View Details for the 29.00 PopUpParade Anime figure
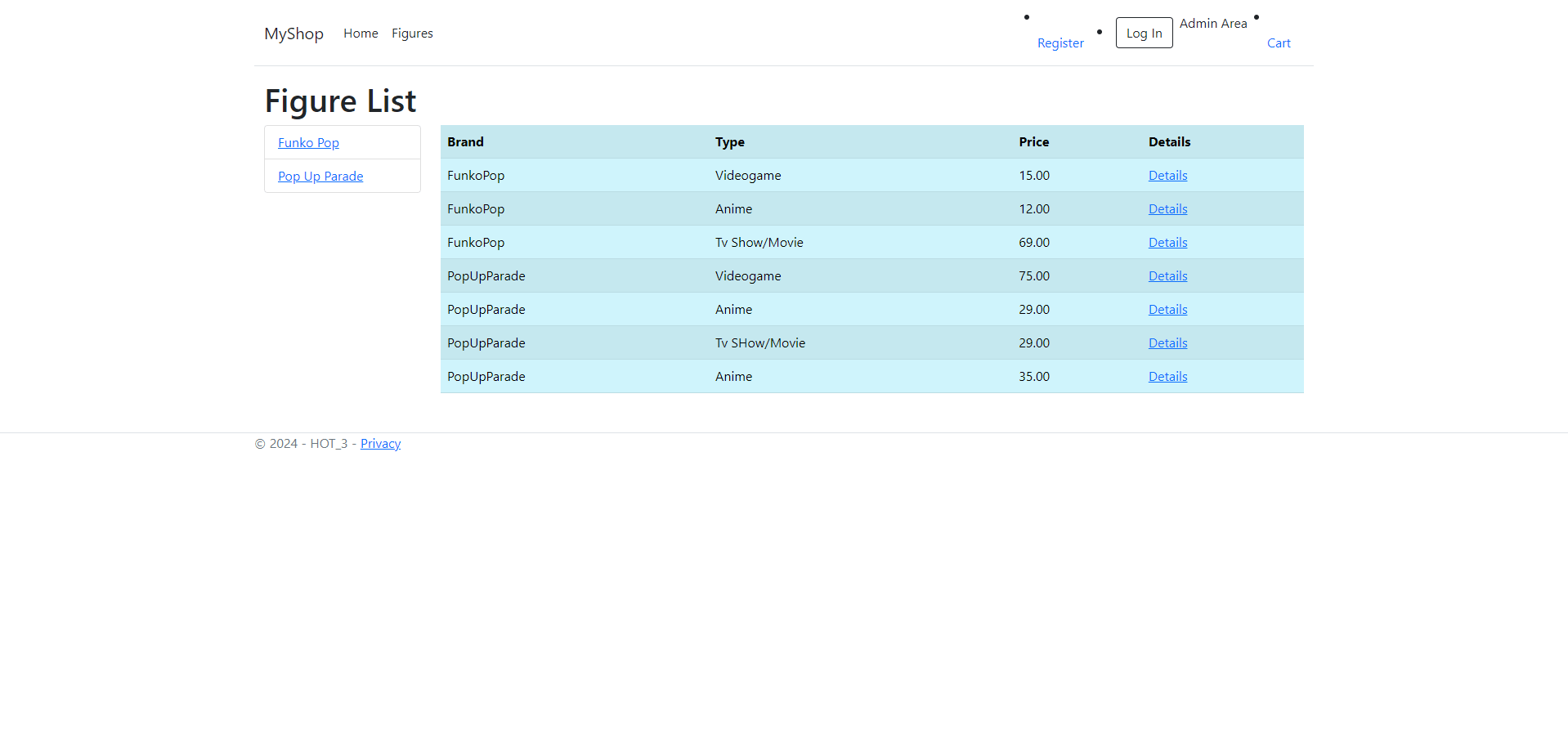The height and width of the screenshot is (743, 1568). [1167, 309]
